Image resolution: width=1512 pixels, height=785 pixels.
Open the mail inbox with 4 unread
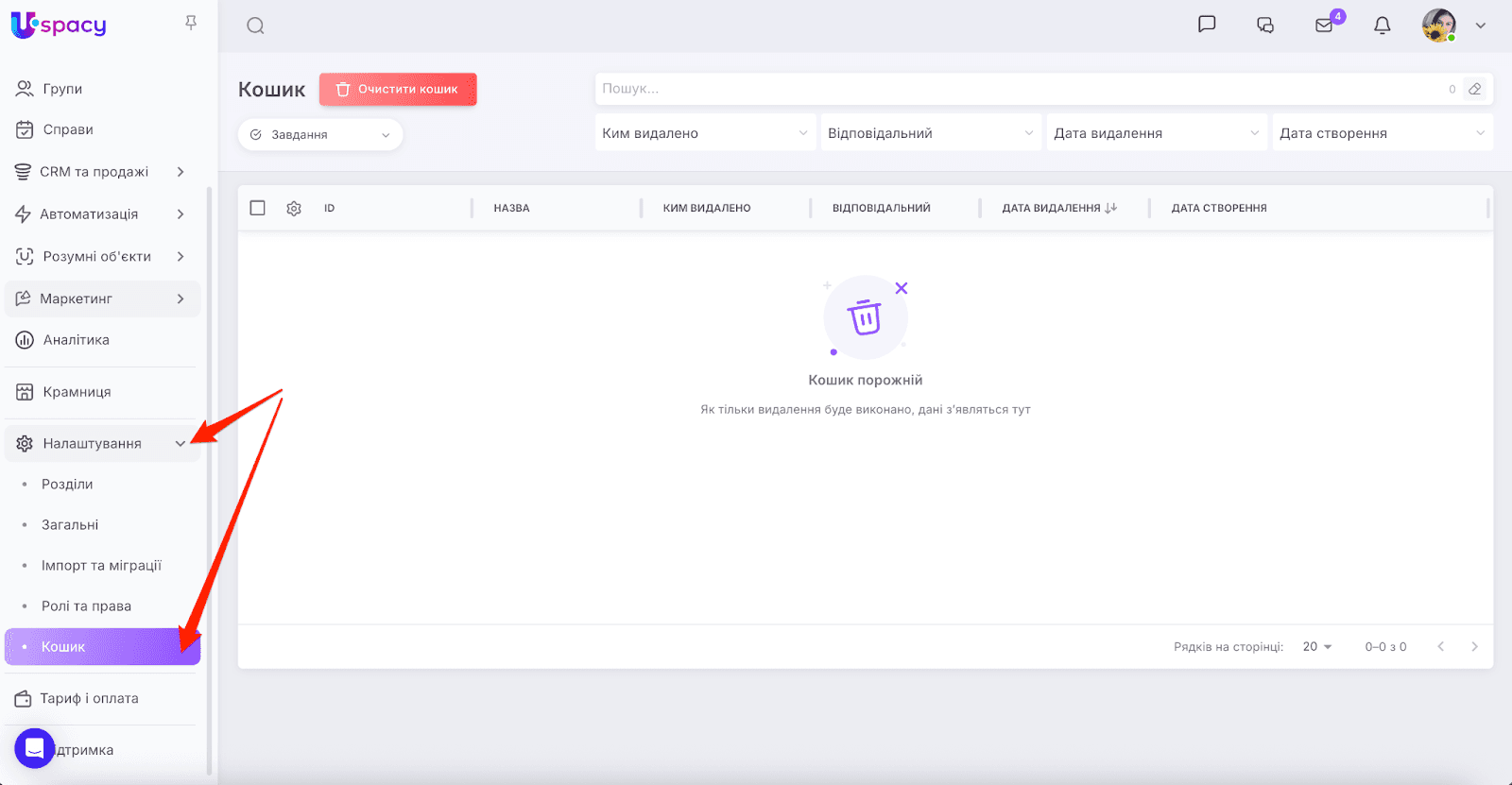click(1325, 26)
